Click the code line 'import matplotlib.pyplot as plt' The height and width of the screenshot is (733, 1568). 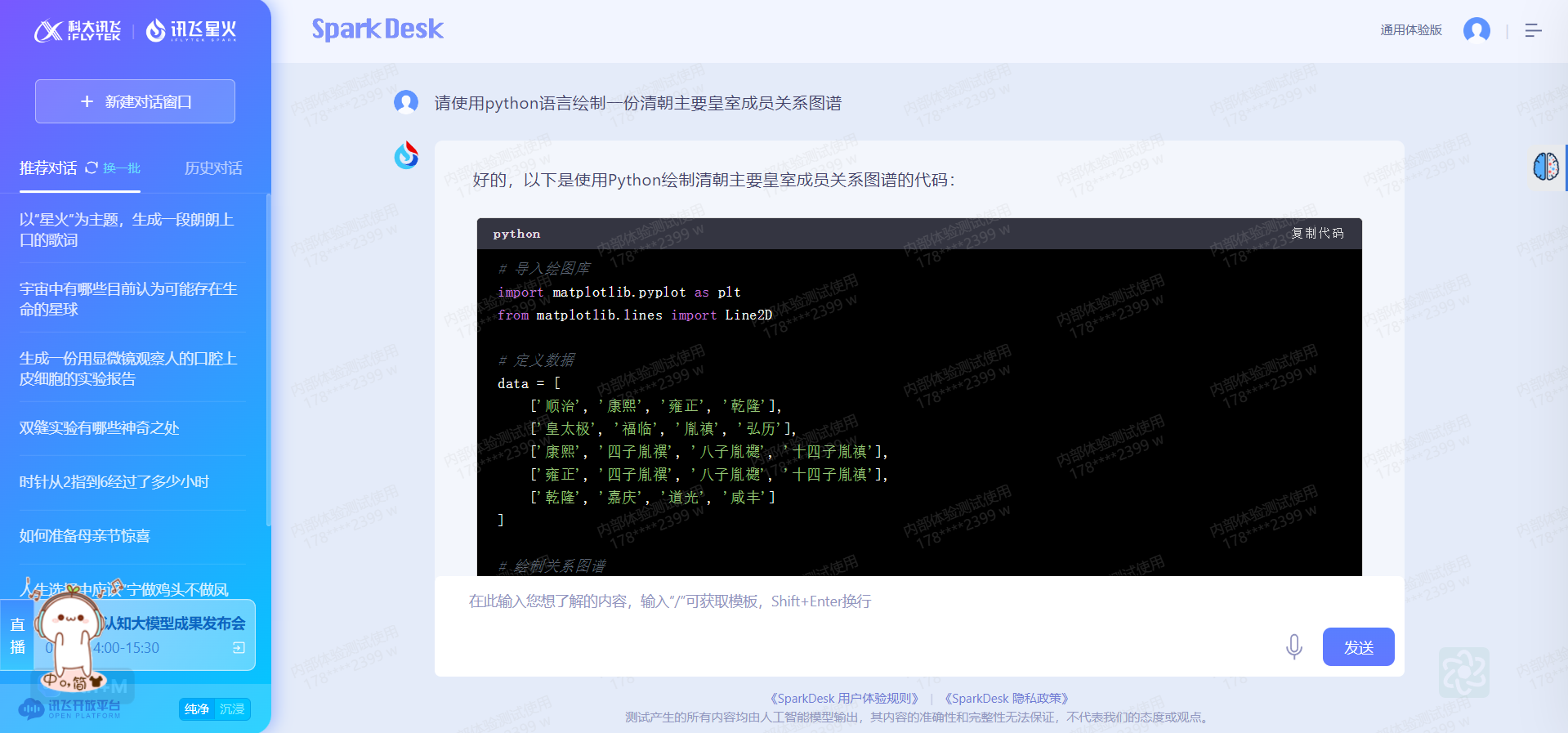tap(619, 292)
